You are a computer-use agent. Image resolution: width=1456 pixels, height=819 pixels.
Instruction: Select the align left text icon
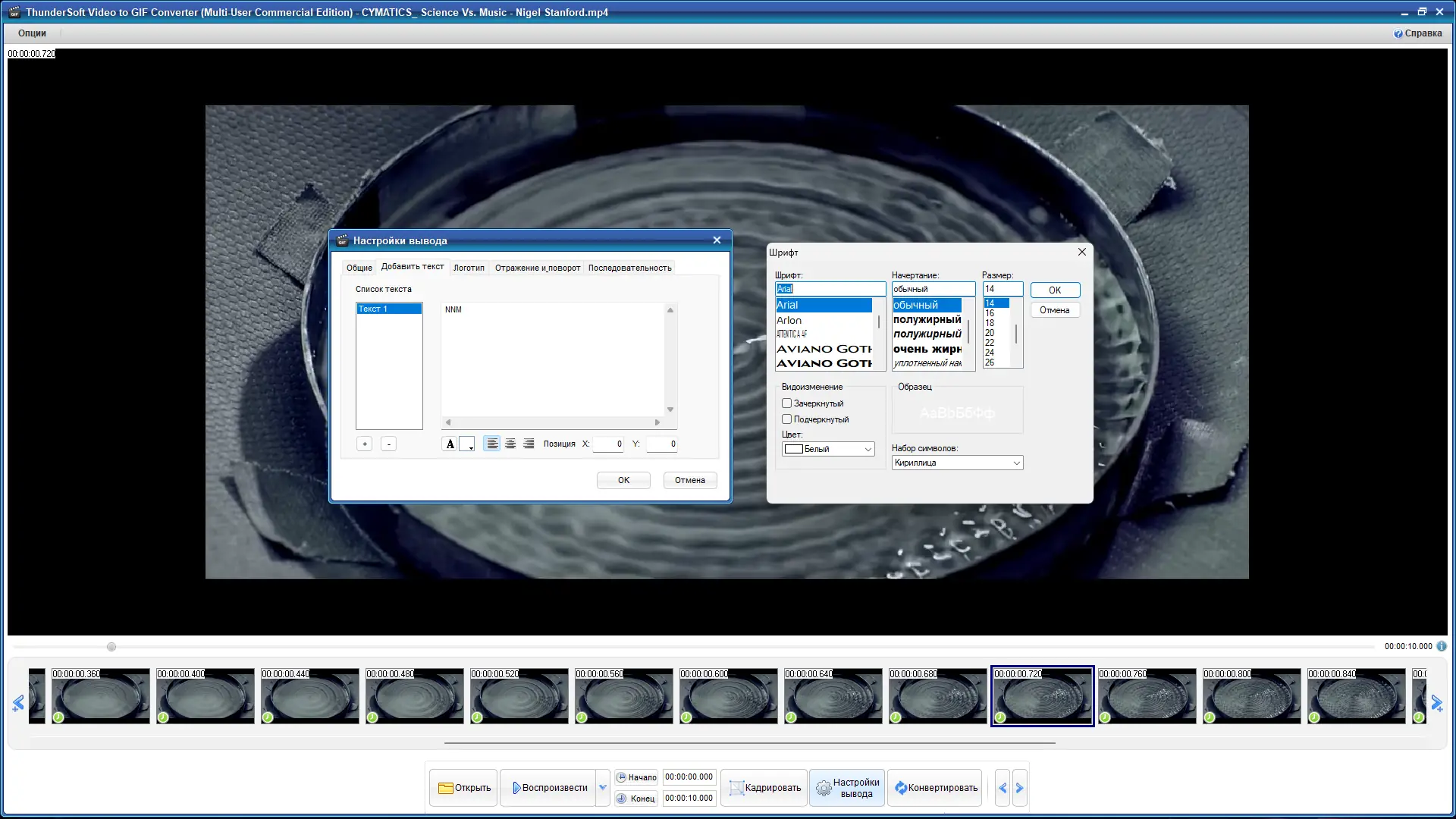tap(492, 444)
